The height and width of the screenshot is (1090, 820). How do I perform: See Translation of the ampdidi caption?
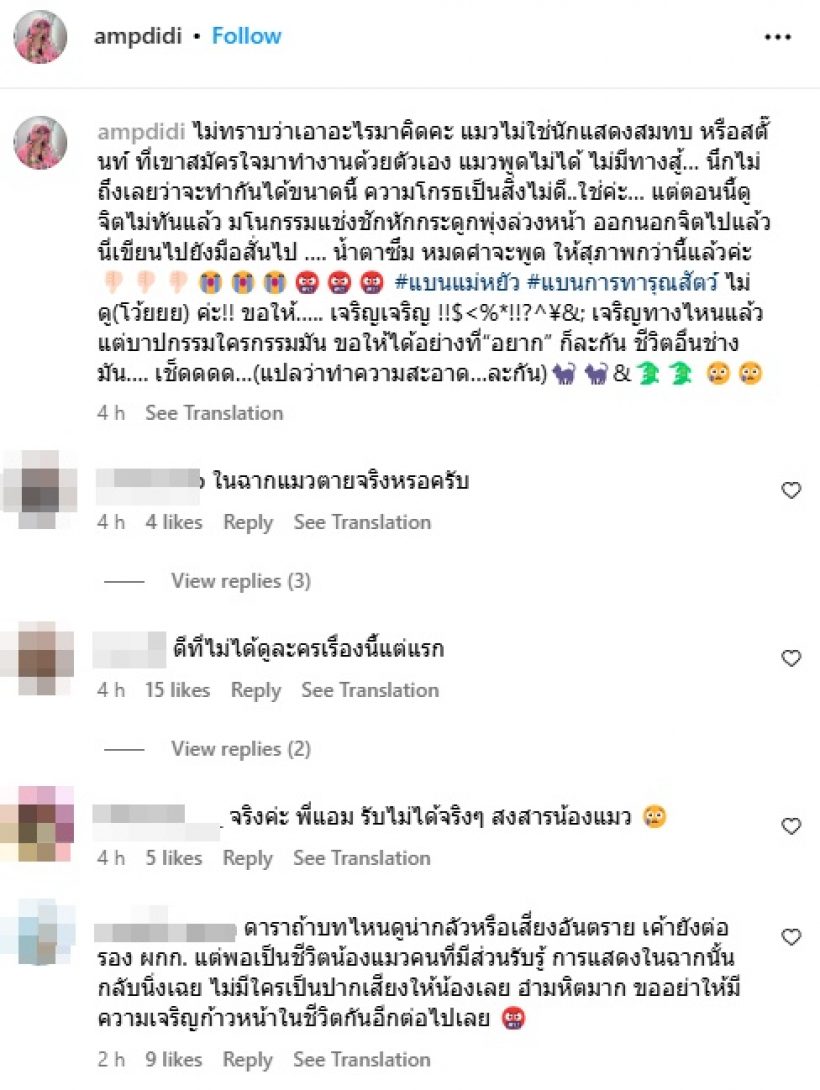(214, 413)
